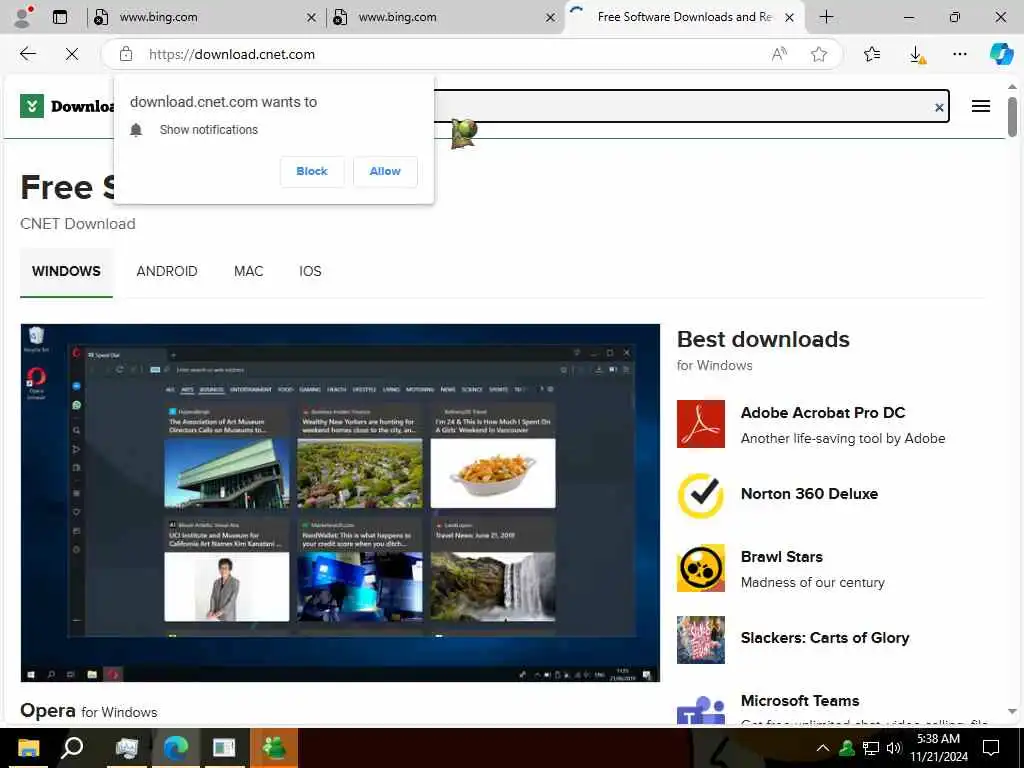Block notifications from download.cnet.com
Image resolution: width=1024 pixels, height=768 pixels.
click(x=312, y=171)
